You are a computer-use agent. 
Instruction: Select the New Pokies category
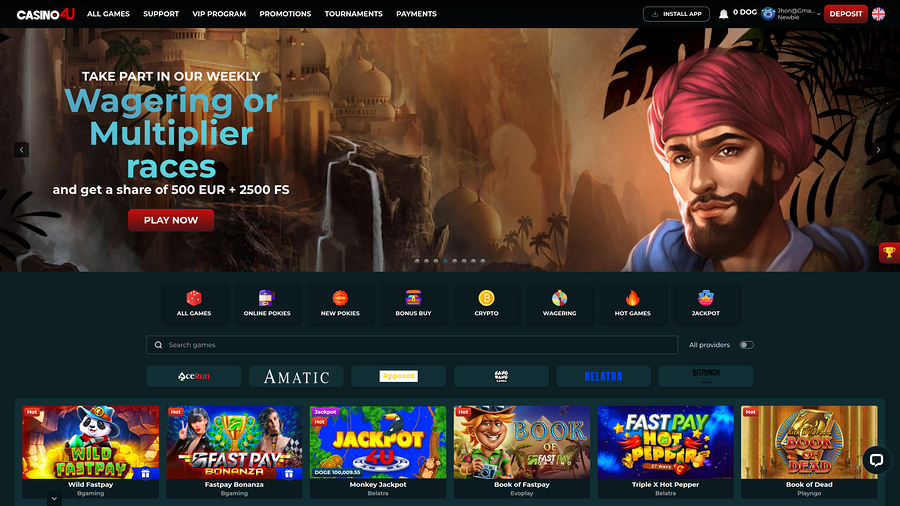(340, 303)
